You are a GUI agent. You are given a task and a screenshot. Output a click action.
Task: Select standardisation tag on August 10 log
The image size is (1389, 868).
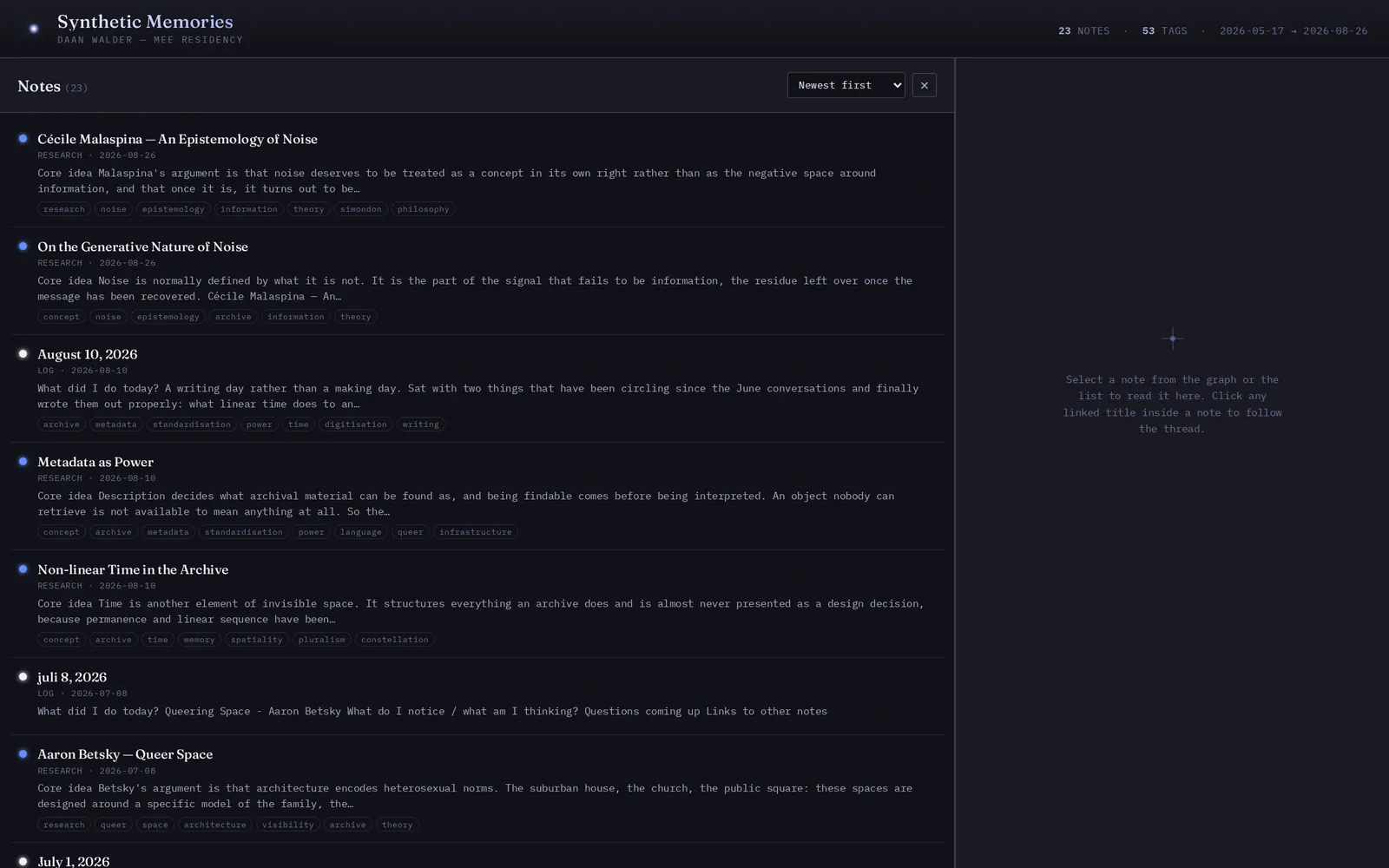click(x=191, y=424)
